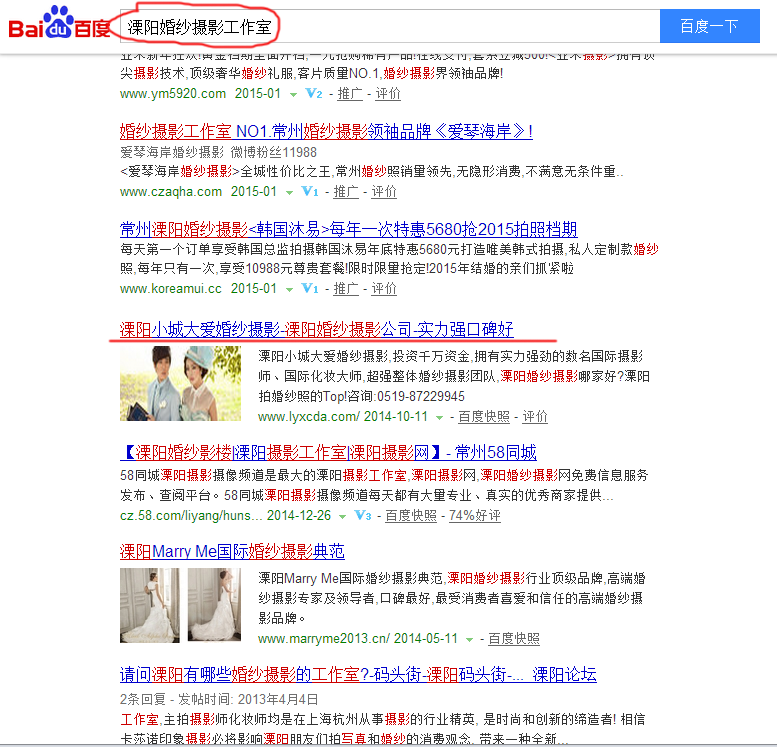777x747 pixels.
Task: Open the www.marryme2013.cn/ URL
Action: coord(324,638)
